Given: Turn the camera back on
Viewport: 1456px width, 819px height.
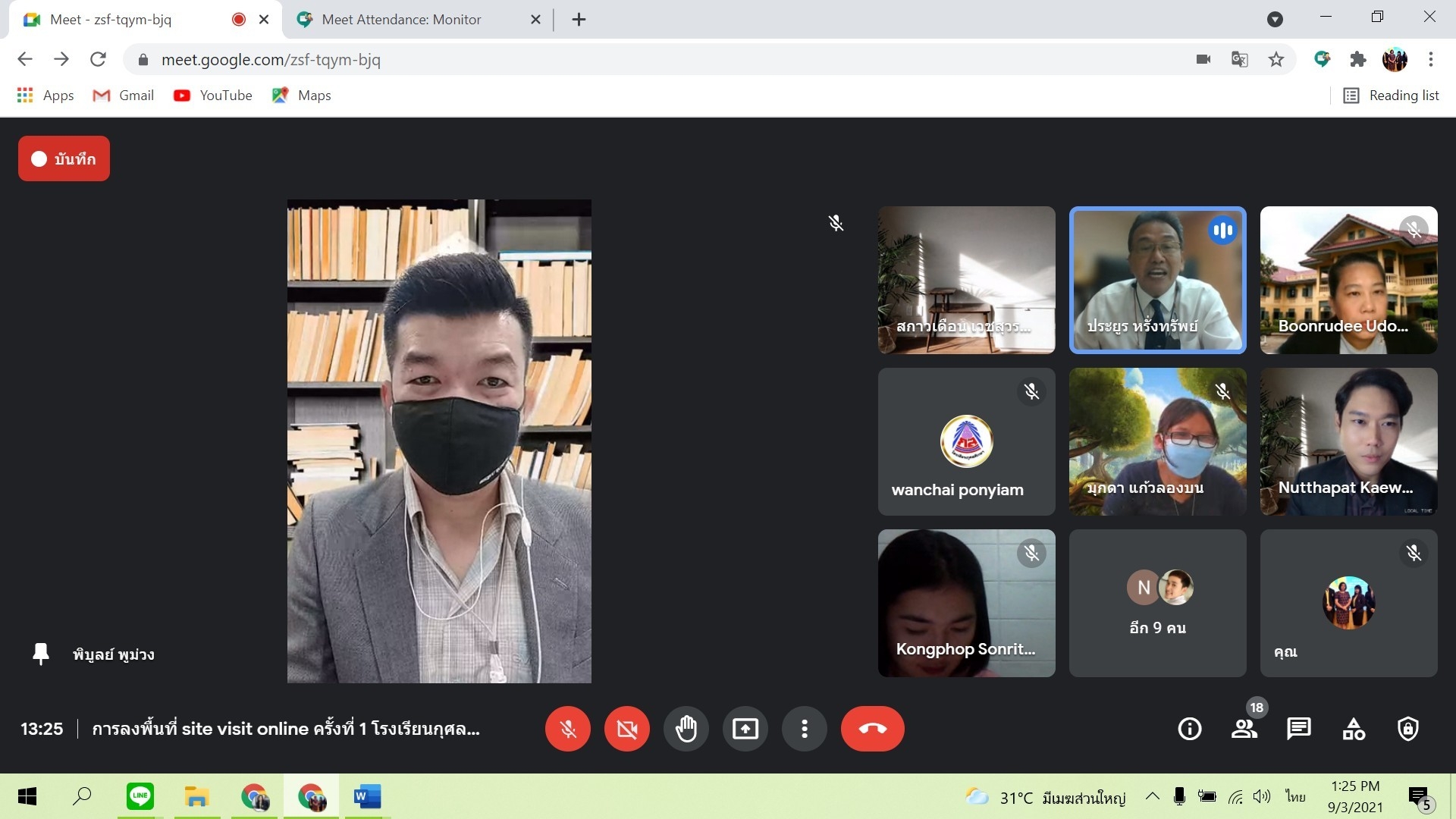Looking at the screenshot, I should [x=626, y=729].
